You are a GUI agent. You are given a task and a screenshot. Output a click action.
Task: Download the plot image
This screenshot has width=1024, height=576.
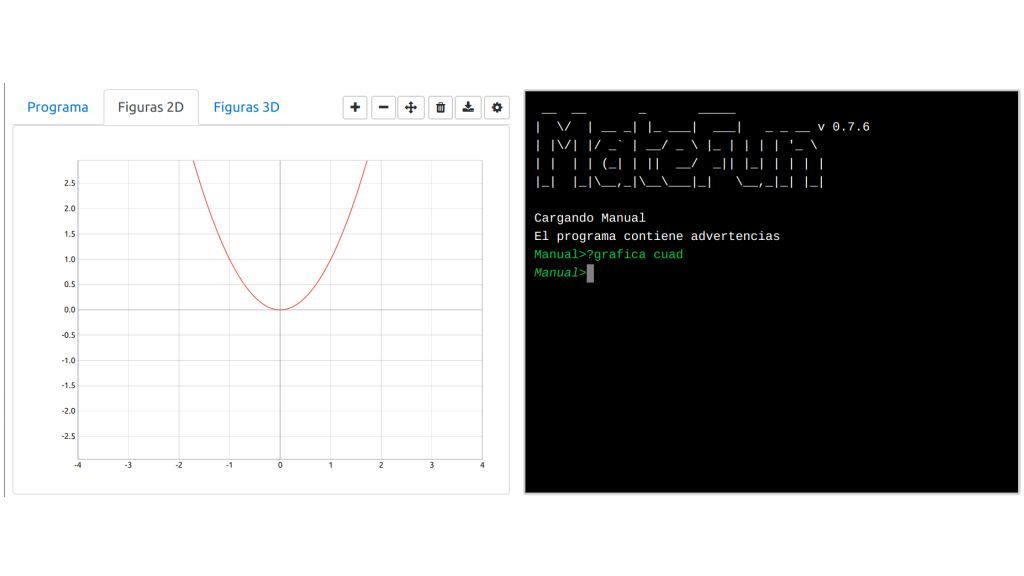point(468,108)
